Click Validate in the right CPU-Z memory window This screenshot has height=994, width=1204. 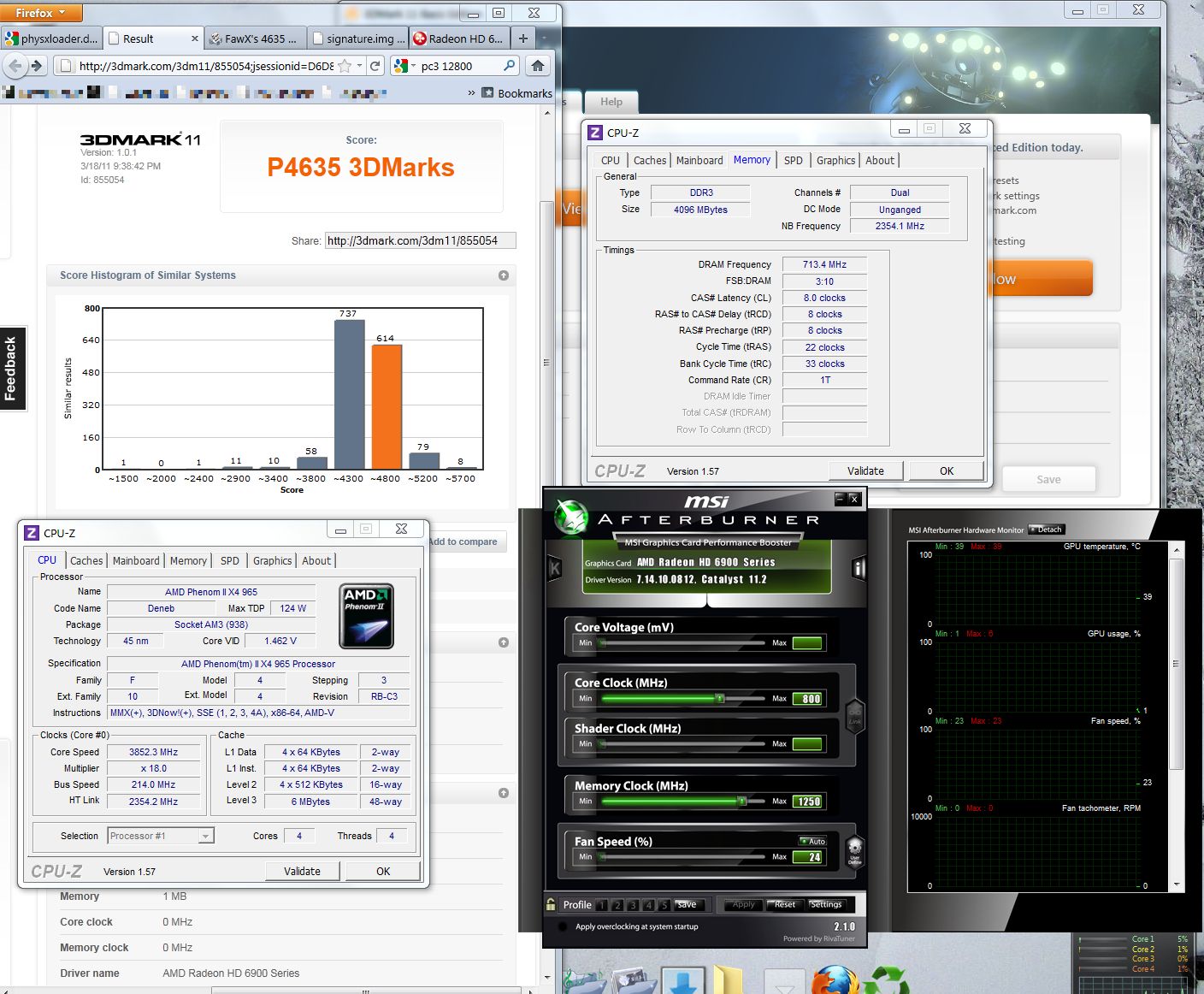pyautogui.click(x=865, y=470)
